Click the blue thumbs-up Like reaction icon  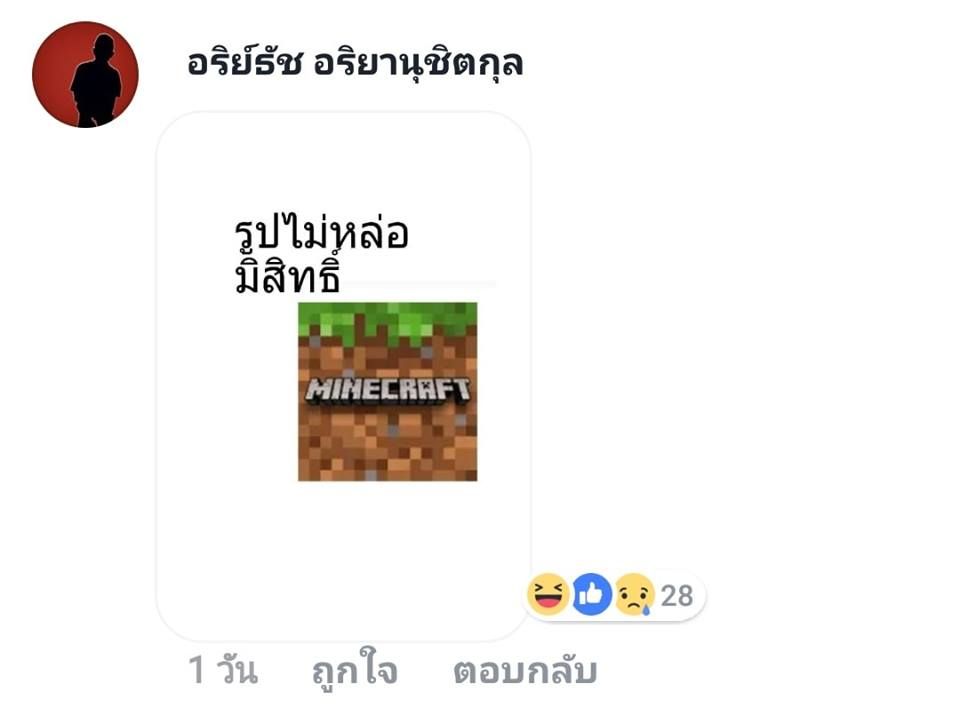tap(592, 594)
